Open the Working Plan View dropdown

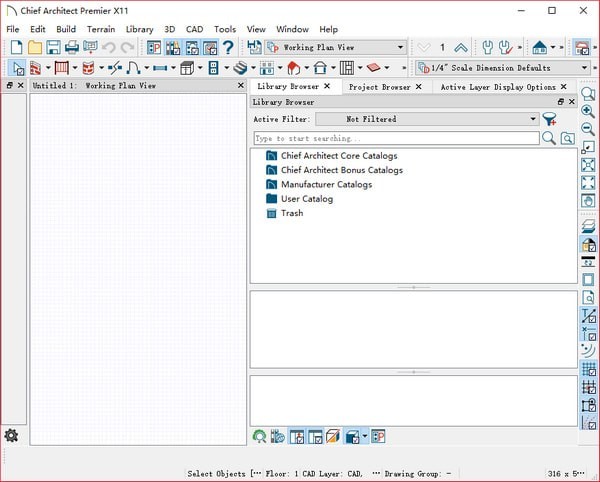tap(400, 47)
